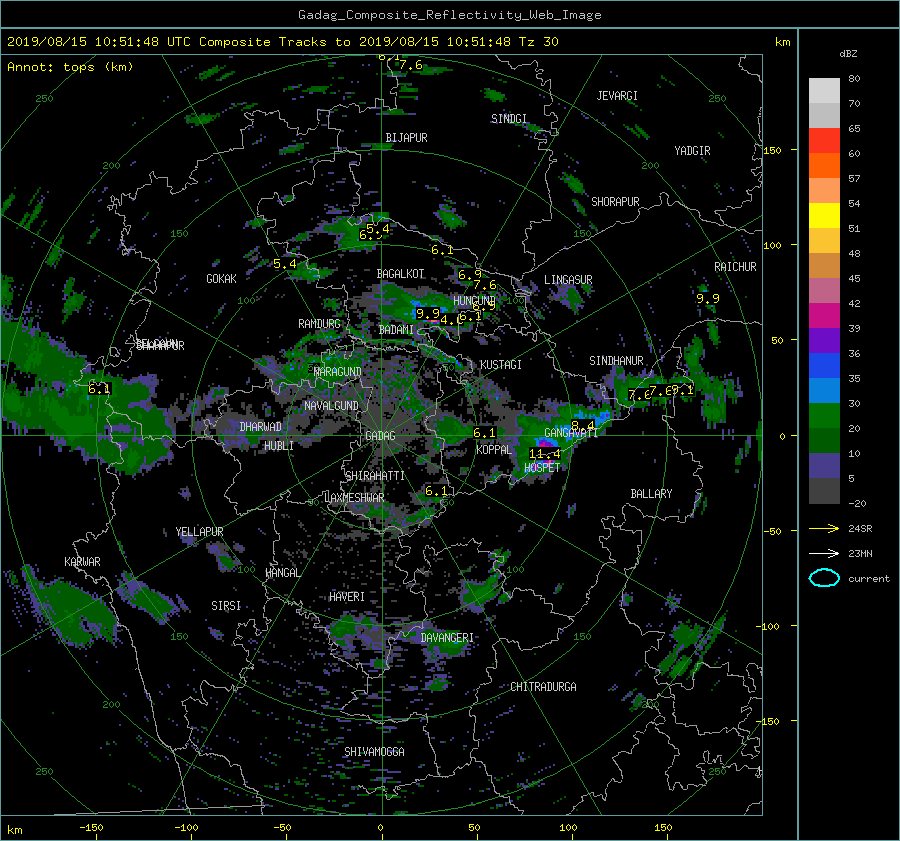
Task: Click the SHIVAMOGGA city label
Action: coord(374,751)
